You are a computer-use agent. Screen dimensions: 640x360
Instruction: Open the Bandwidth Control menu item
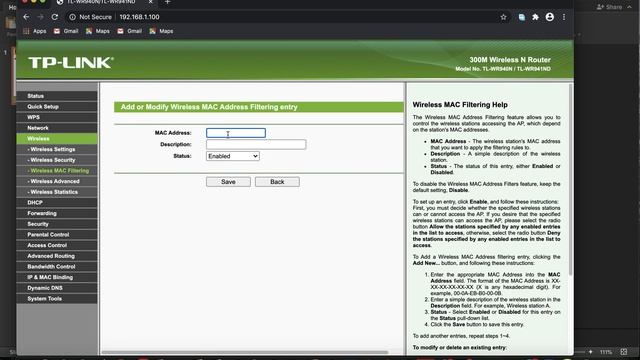tap(57, 267)
